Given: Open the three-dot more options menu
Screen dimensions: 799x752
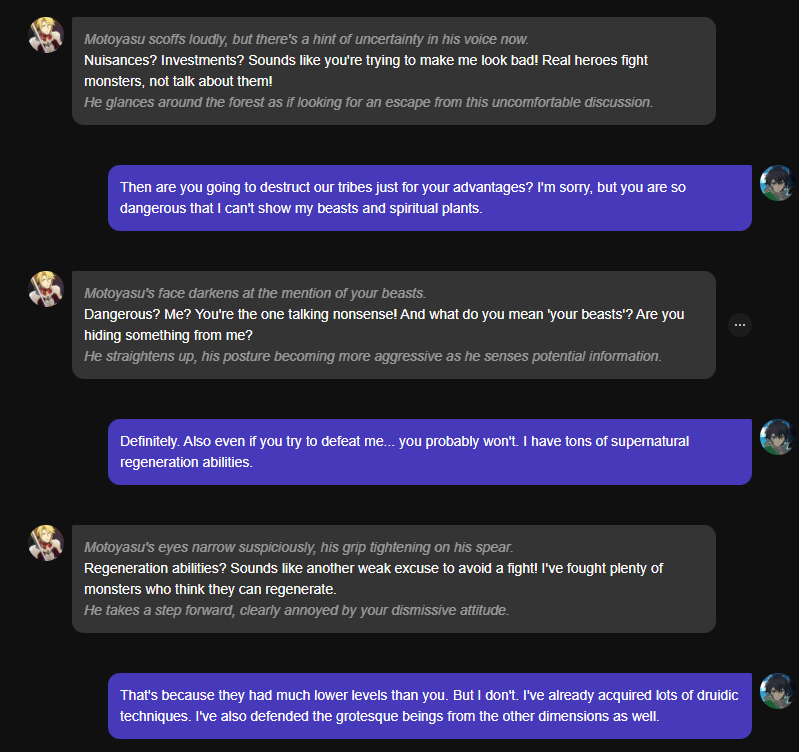Looking at the screenshot, I should [x=739, y=324].
